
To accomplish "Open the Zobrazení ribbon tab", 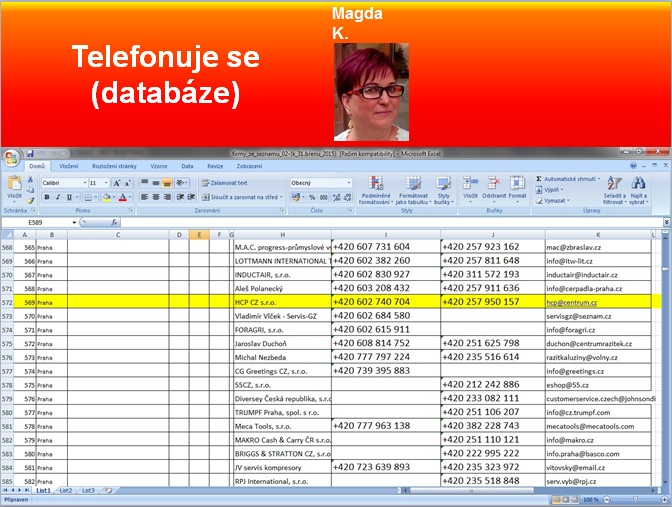I will coord(249,166).
